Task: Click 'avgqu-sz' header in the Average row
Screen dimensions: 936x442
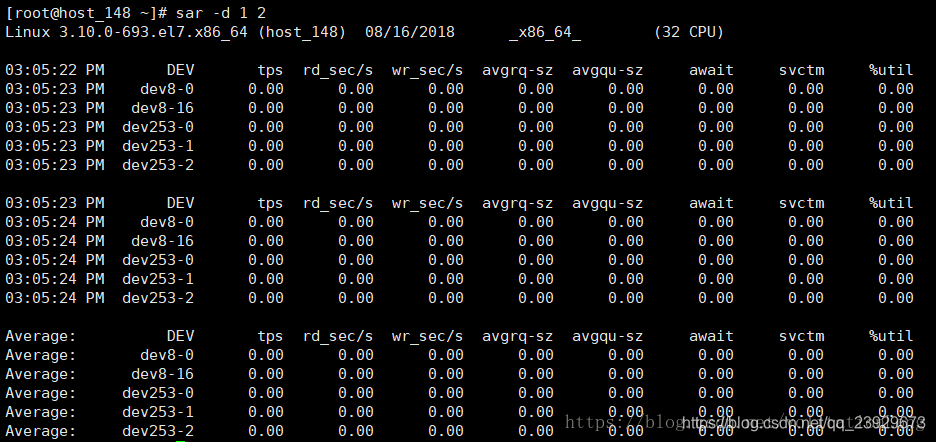Action: point(608,336)
